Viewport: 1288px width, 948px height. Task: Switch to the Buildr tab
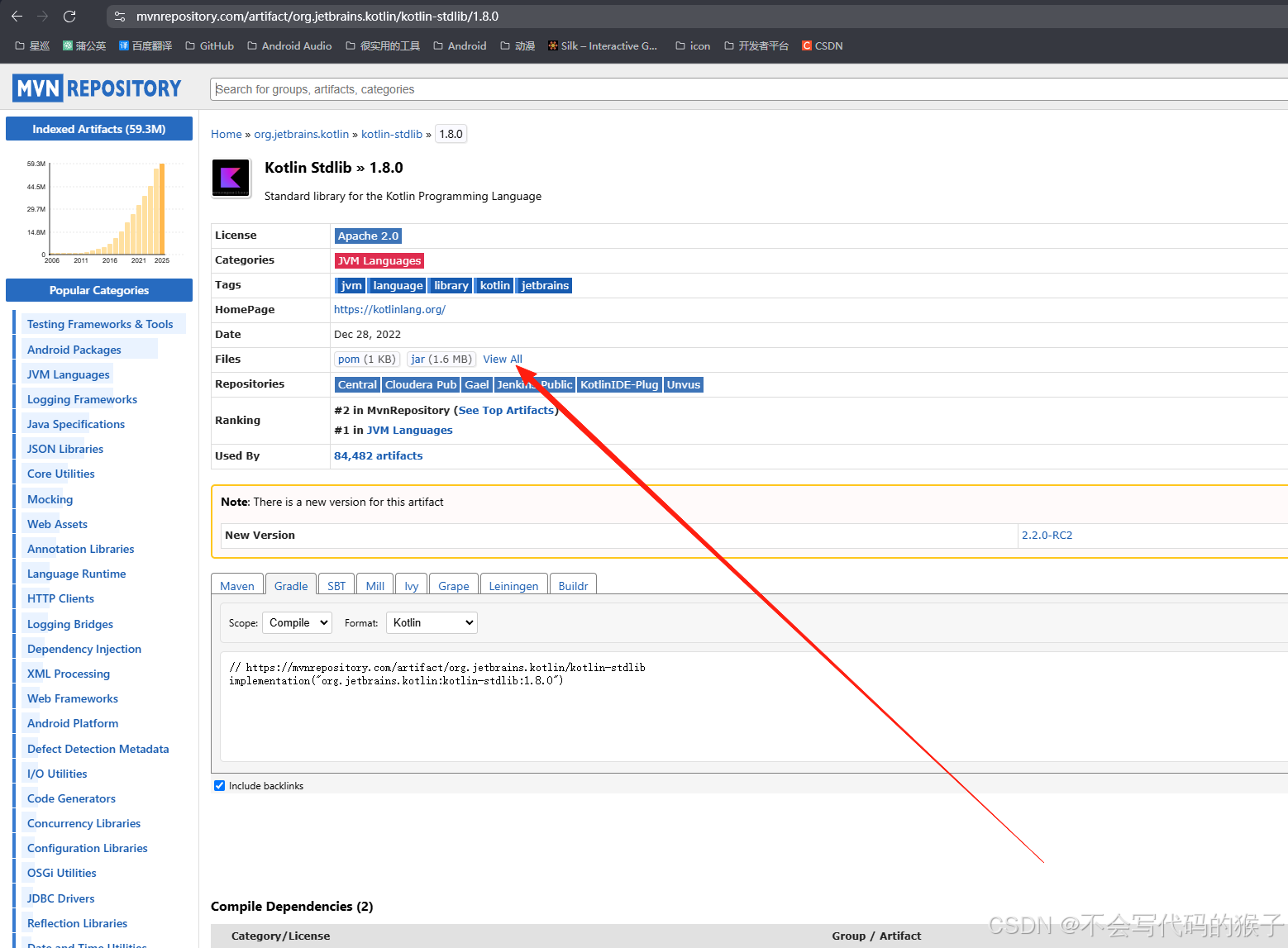(x=573, y=585)
